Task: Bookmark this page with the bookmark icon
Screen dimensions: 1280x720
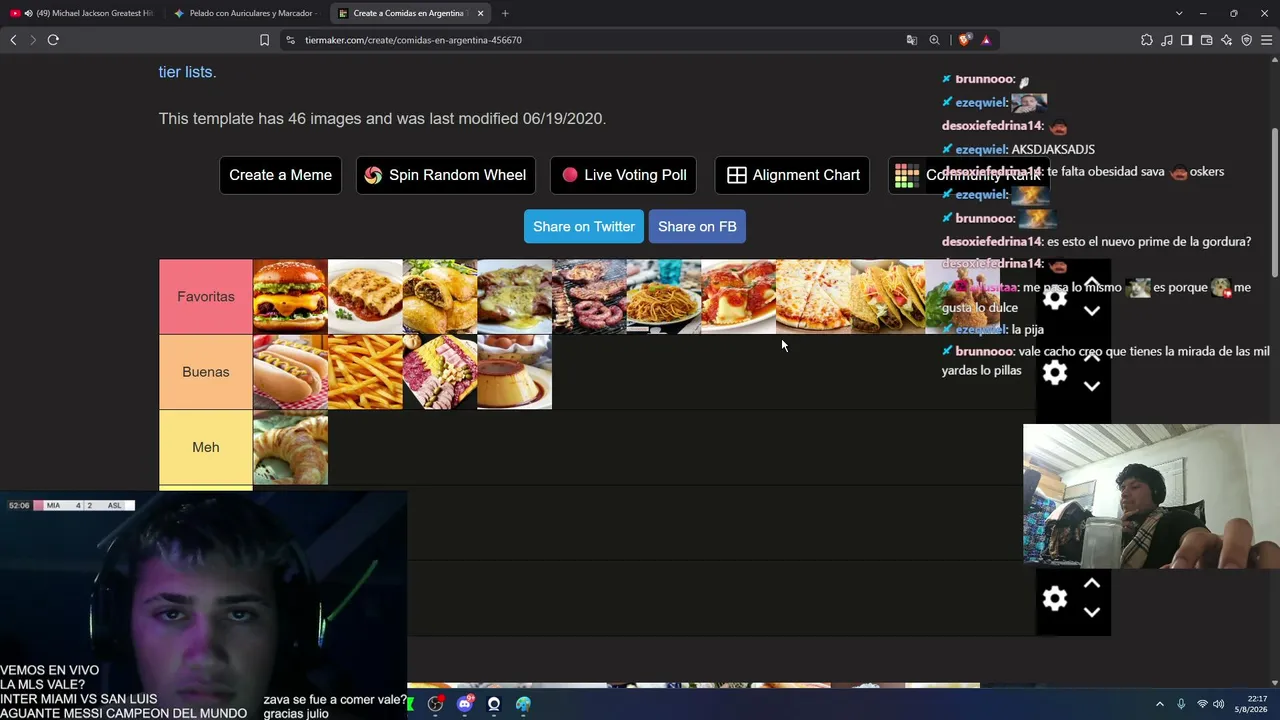Action: click(264, 40)
